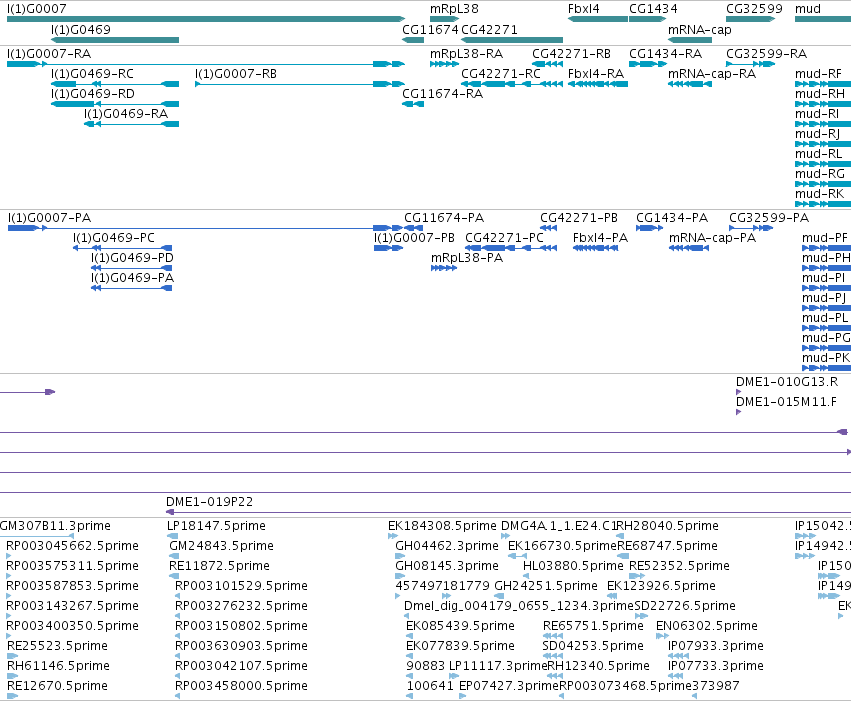Select the mRNA-cap gene label

point(700,29)
